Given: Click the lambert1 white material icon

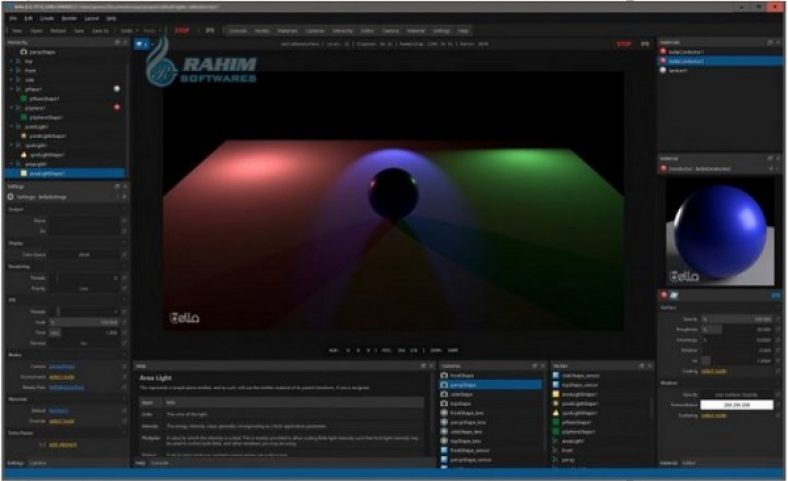Looking at the screenshot, I should (663, 70).
